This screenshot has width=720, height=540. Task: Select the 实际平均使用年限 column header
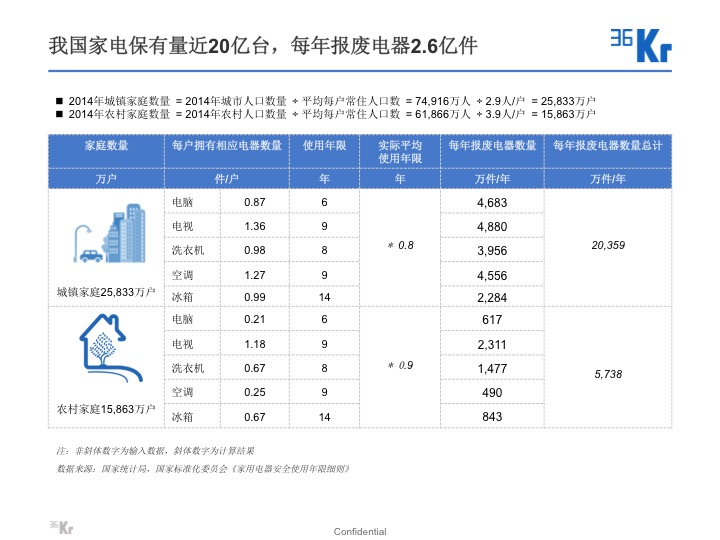pos(400,152)
